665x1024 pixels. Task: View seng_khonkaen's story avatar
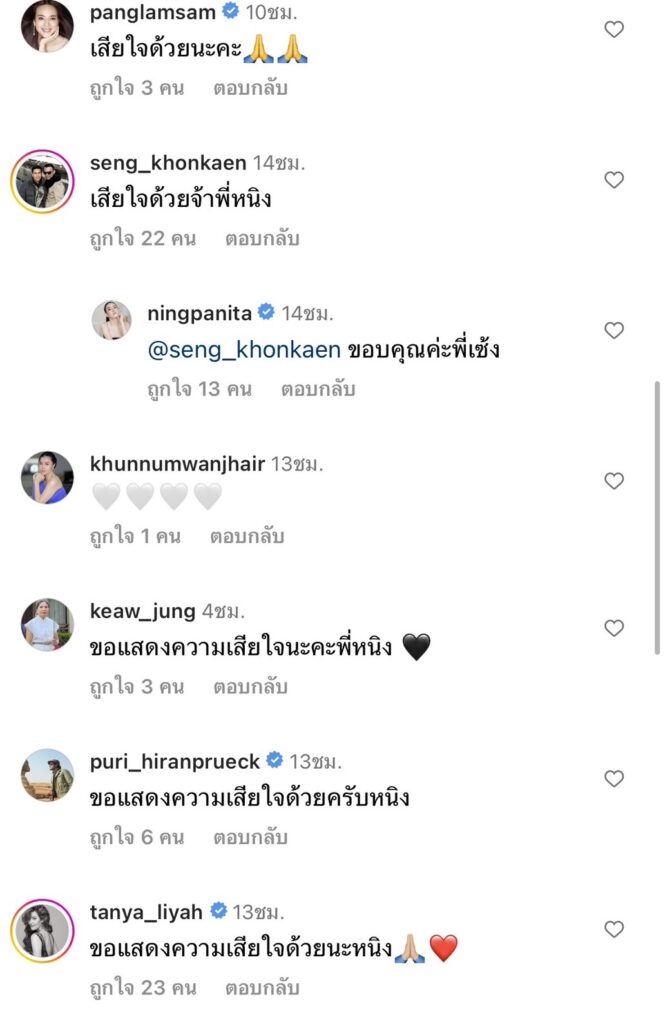tap(42, 183)
